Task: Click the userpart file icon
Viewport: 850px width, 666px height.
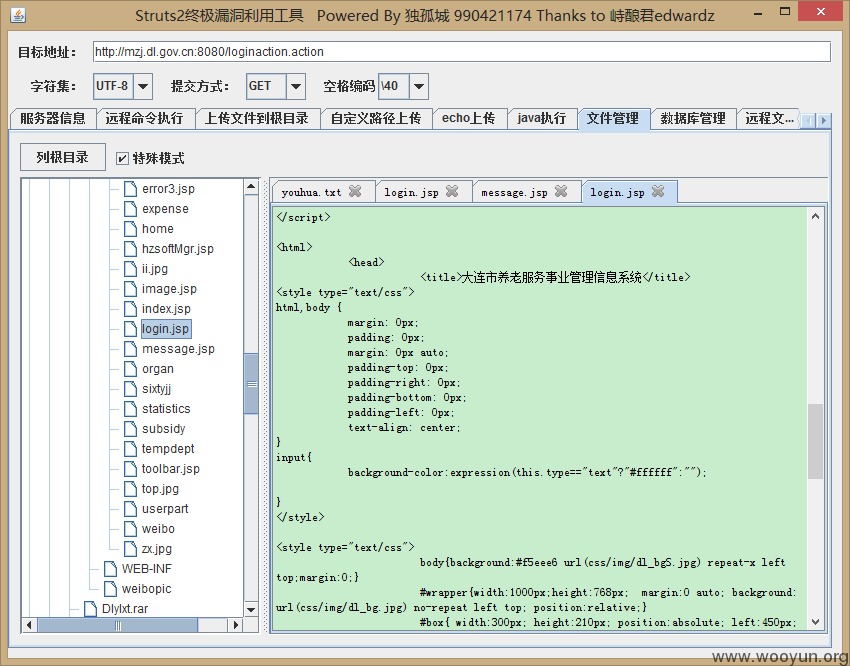Action: point(130,509)
